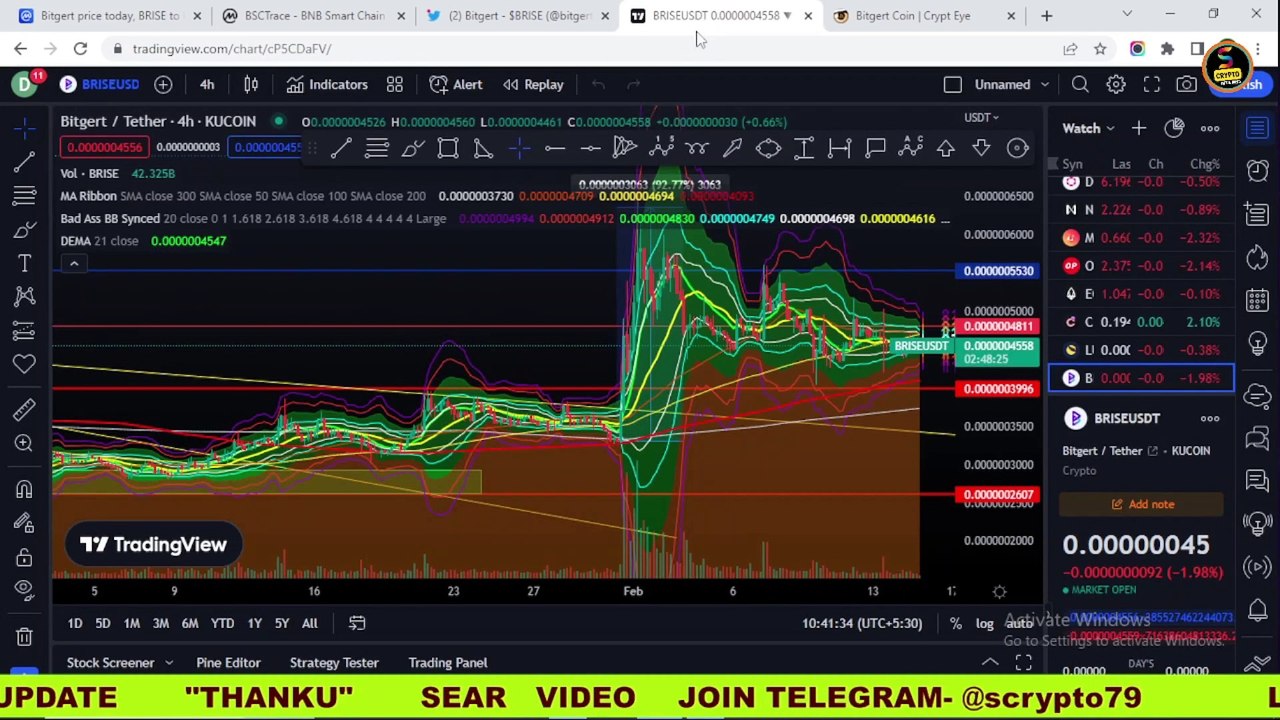Screen dimensions: 1280x720
Task: Open the ideas lightbulb in right sidebar
Action: 1258,345
